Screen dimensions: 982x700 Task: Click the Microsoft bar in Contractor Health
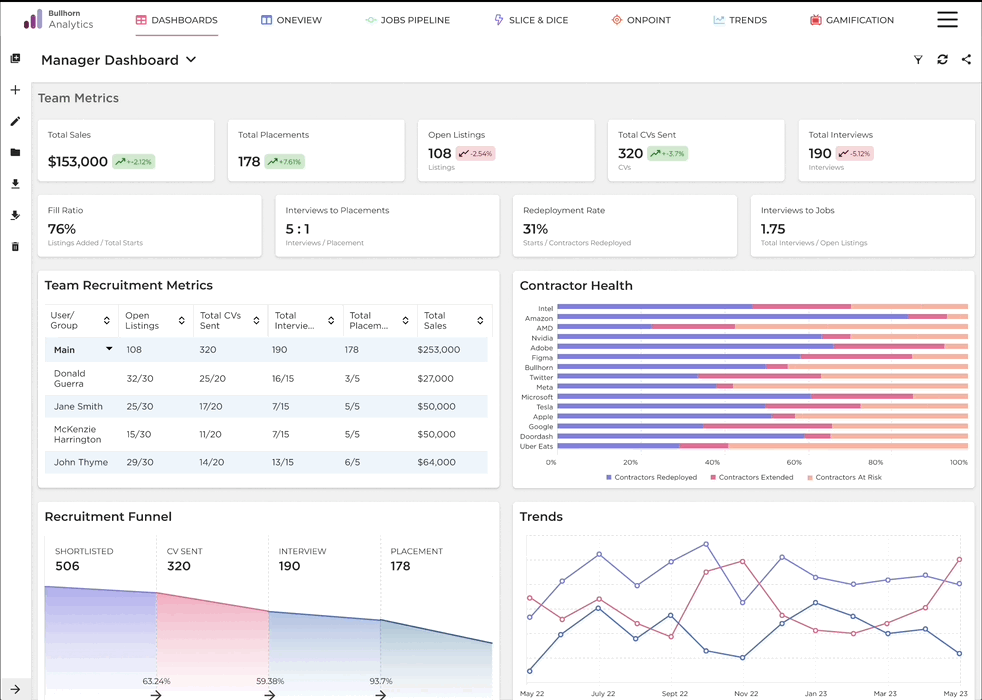point(762,396)
